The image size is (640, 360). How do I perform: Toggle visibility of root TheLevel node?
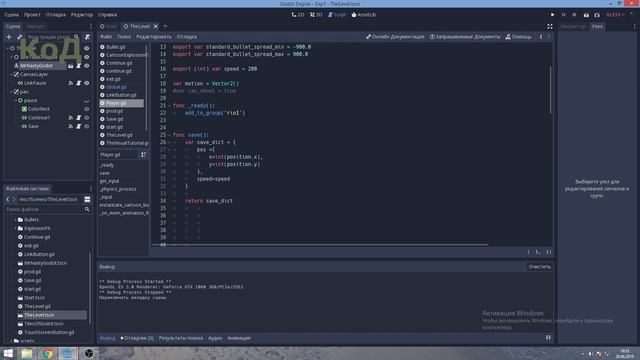click(87, 48)
